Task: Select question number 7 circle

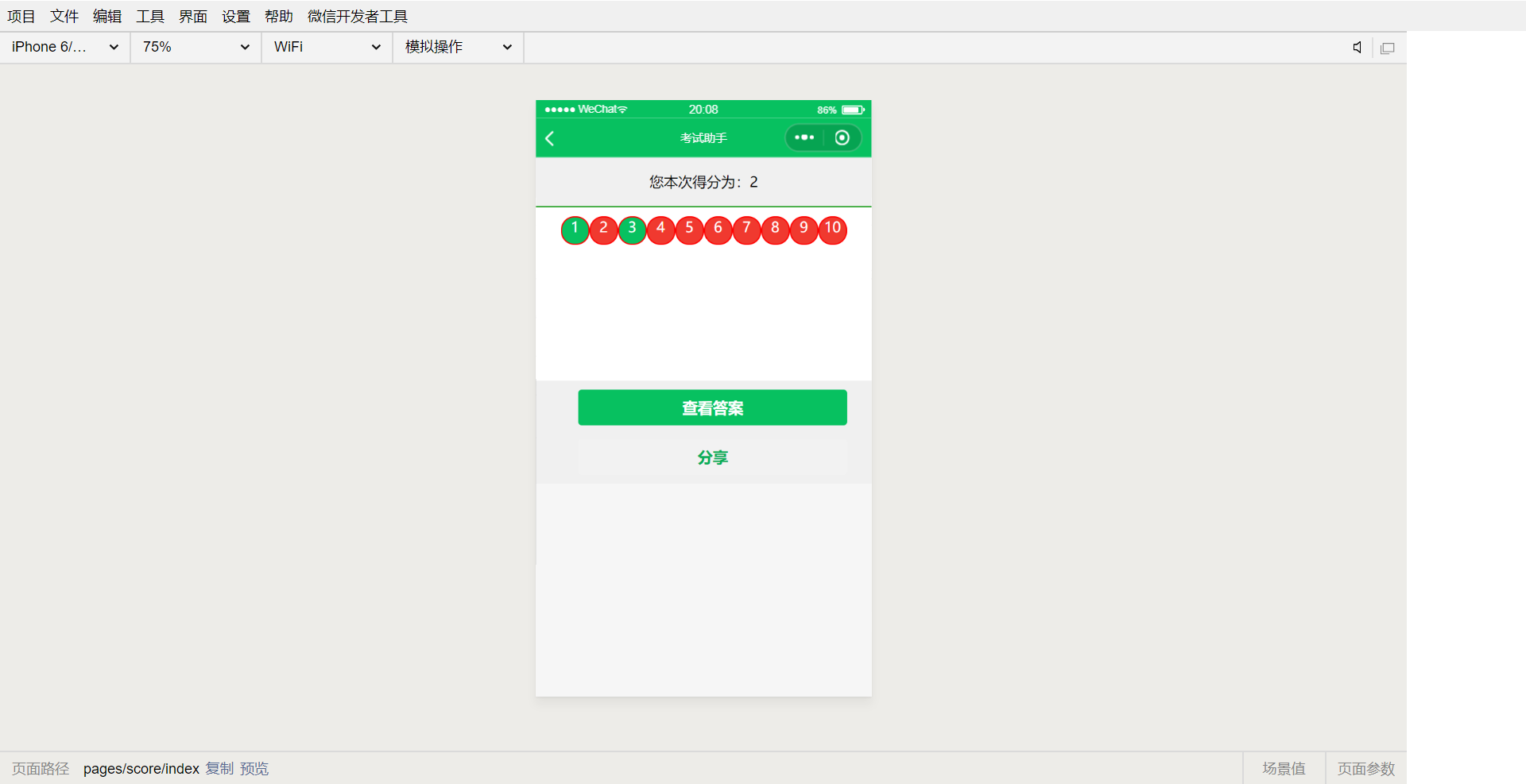Action: coord(747,230)
